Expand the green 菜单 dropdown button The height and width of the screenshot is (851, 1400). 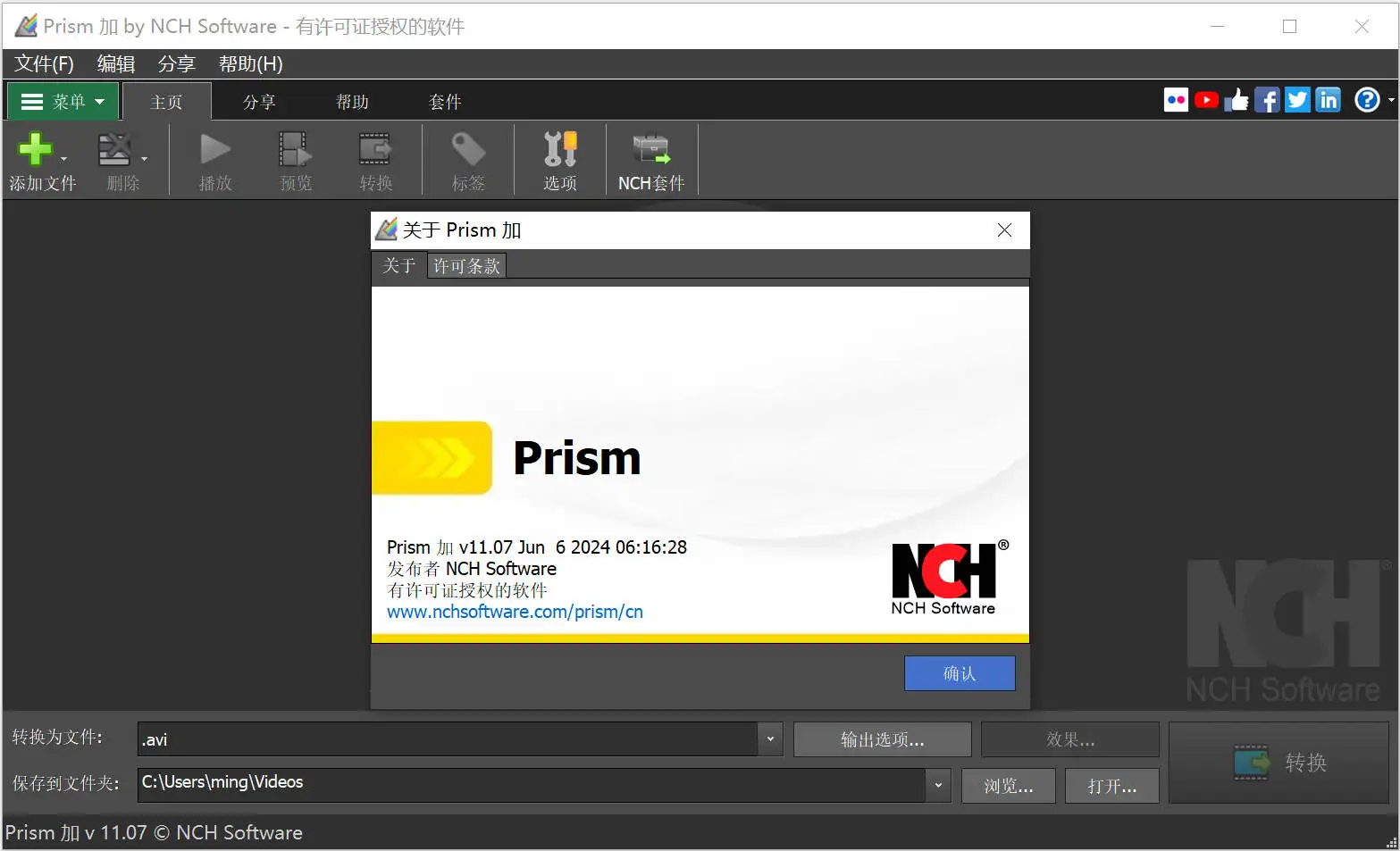(63, 102)
